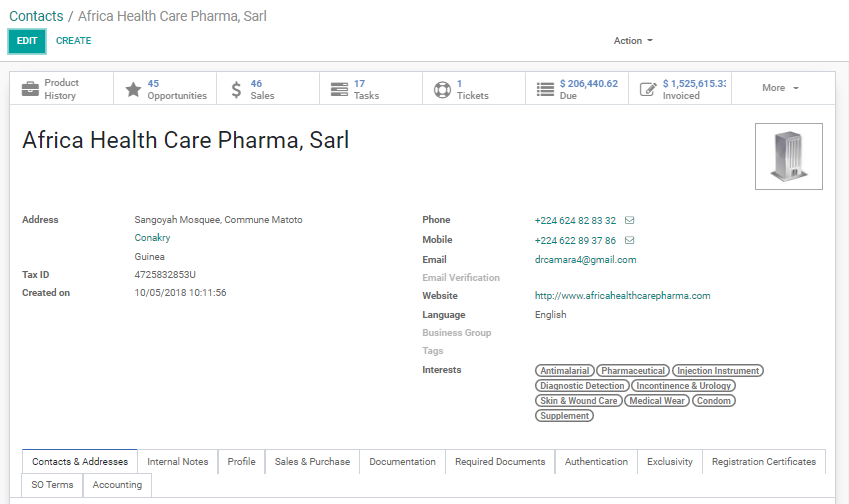The width and height of the screenshot is (849, 504).
Task: Open the 46 Sales stat button
Action: click(x=268, y=88)
